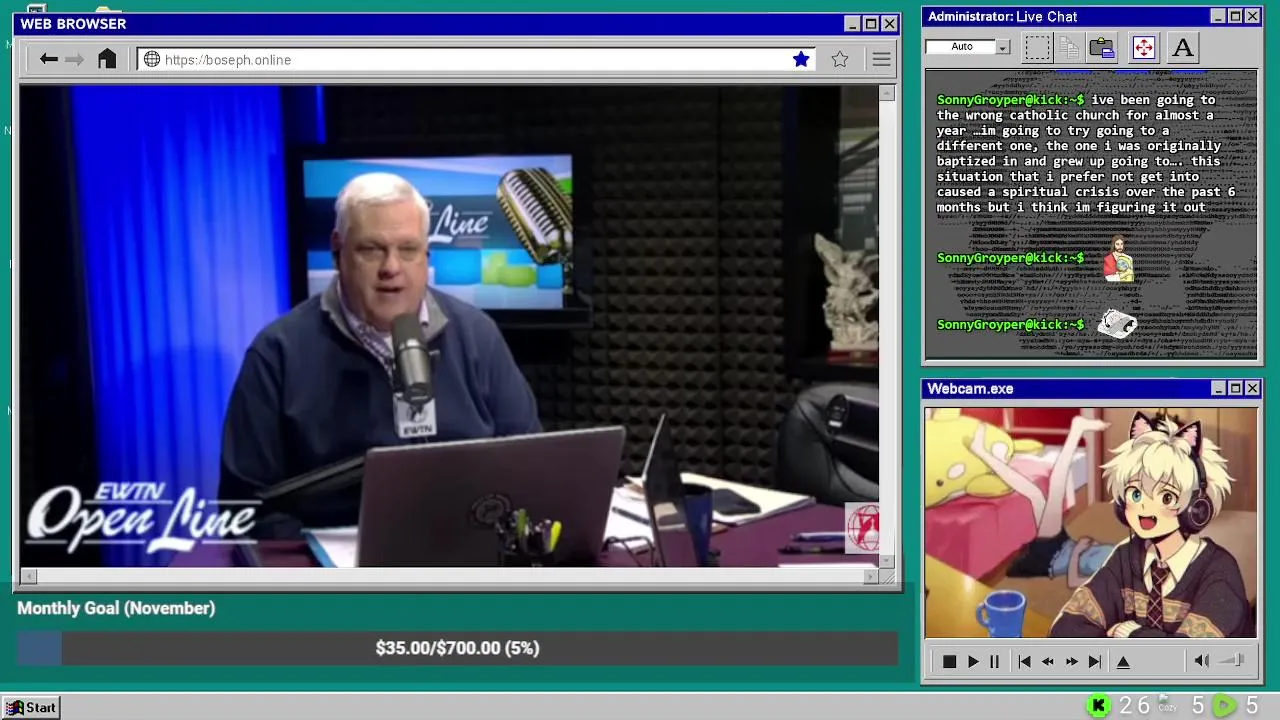
Task: Click the monthly goal progress bar
Action: point(457,648)
